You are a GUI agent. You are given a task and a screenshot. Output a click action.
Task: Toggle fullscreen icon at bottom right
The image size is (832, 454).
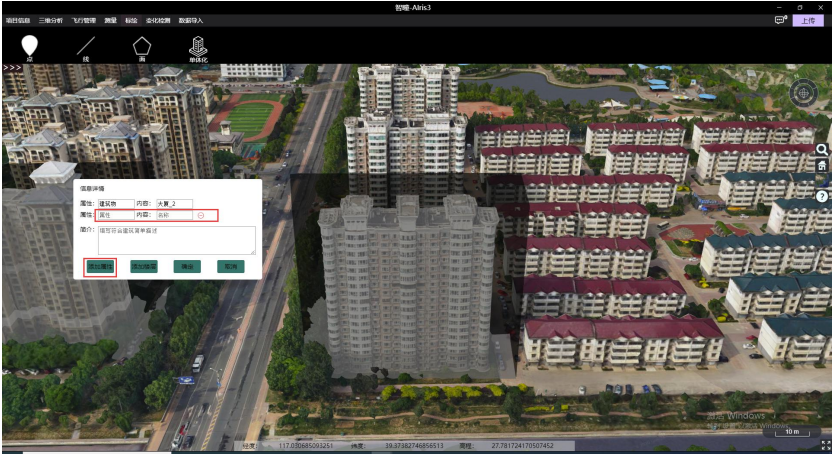coord(825,445)
